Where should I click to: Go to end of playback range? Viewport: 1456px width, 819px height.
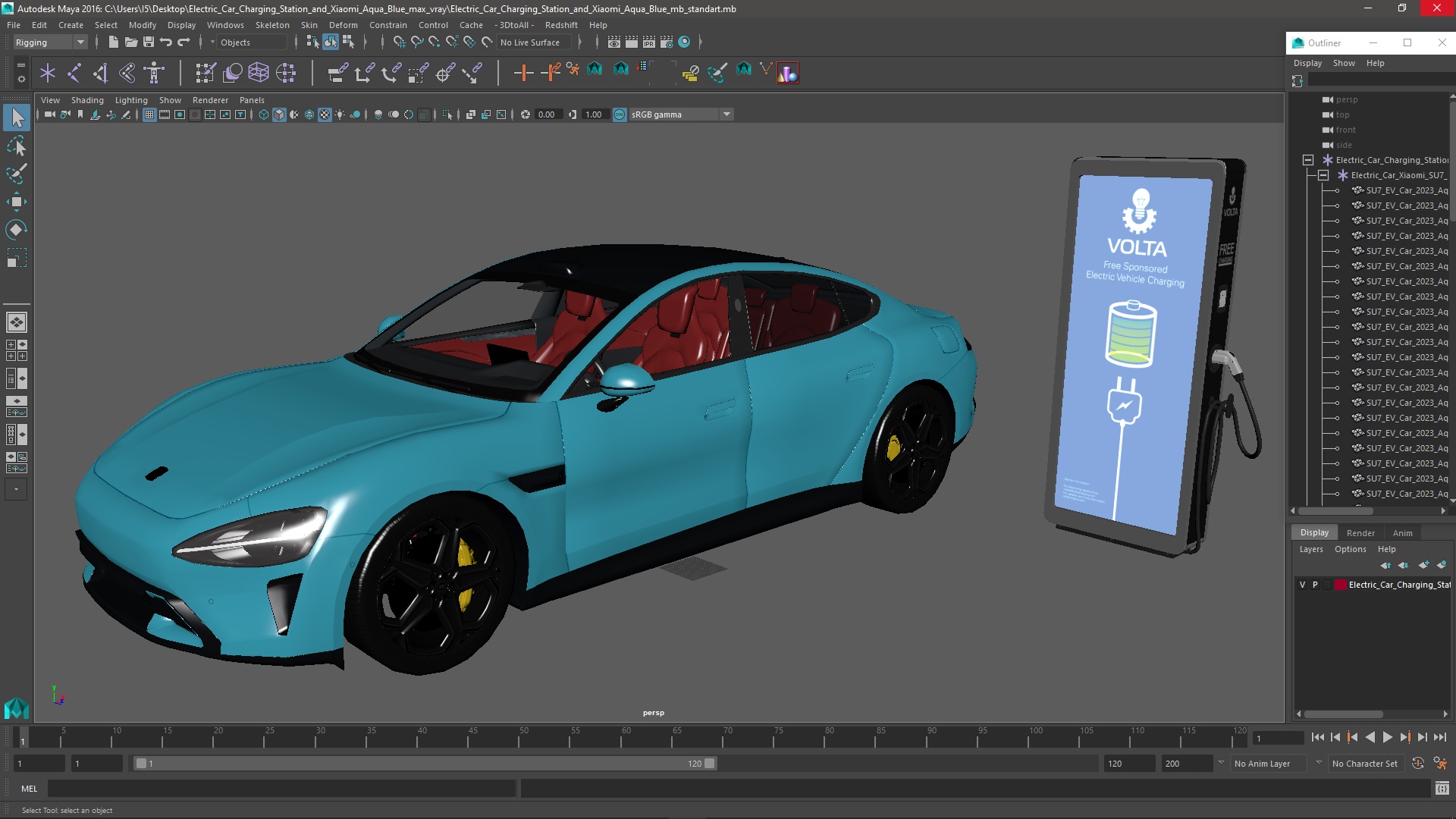[x=1439, y=737]
